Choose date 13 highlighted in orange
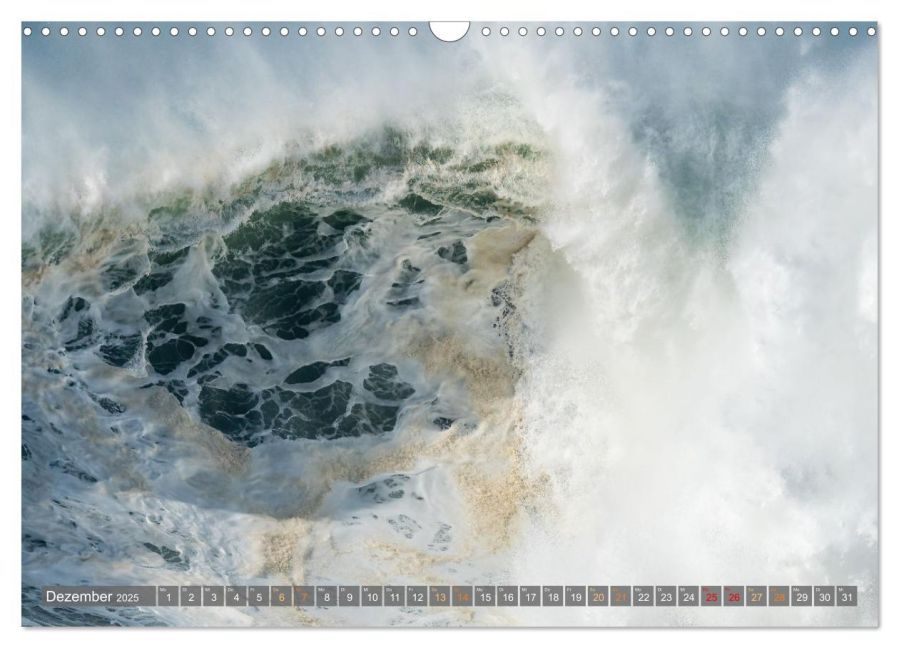This screenshot has height=648, width=899. (440, 597)
